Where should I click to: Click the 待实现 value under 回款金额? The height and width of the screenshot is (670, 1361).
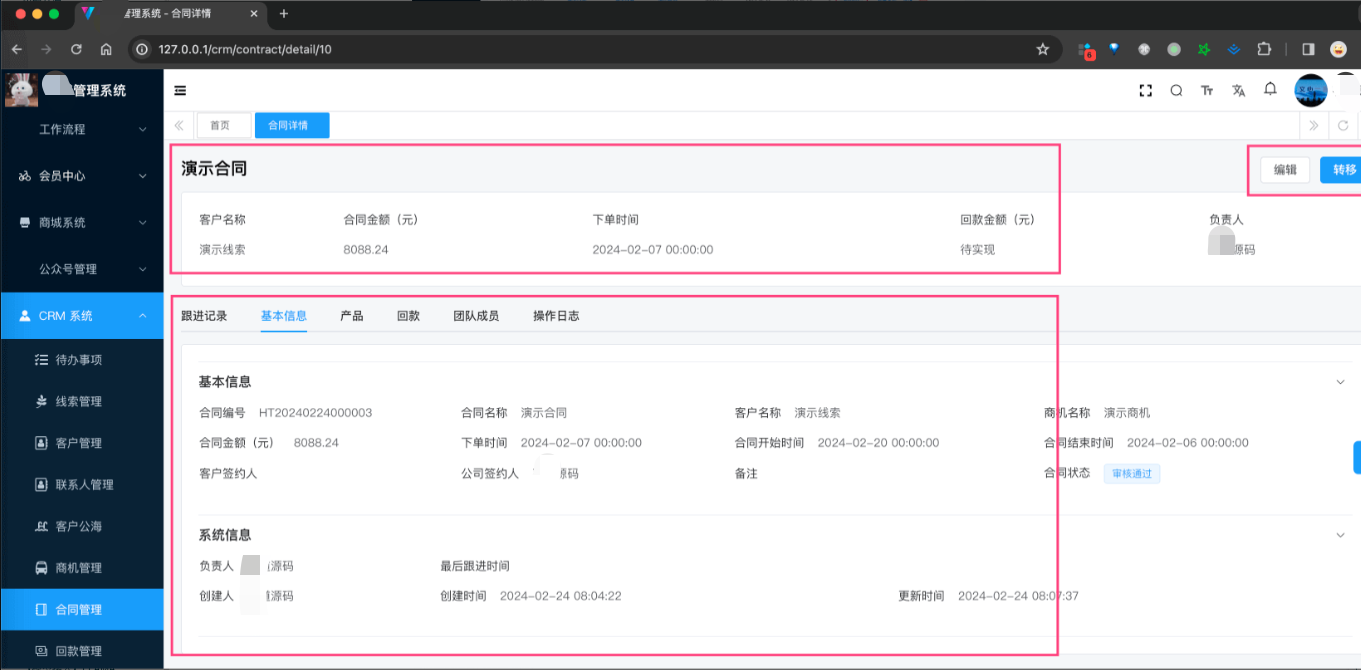click(977, 250)
